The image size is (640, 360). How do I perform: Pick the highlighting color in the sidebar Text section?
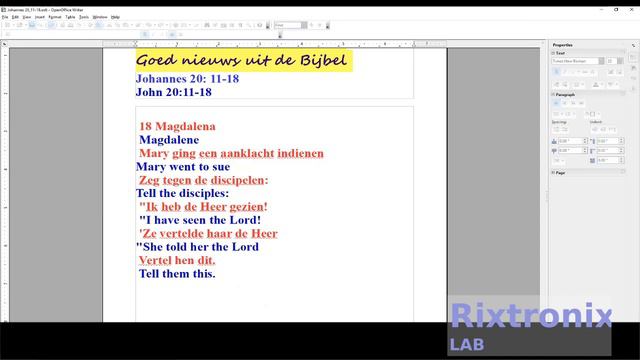tap(611, 84)
